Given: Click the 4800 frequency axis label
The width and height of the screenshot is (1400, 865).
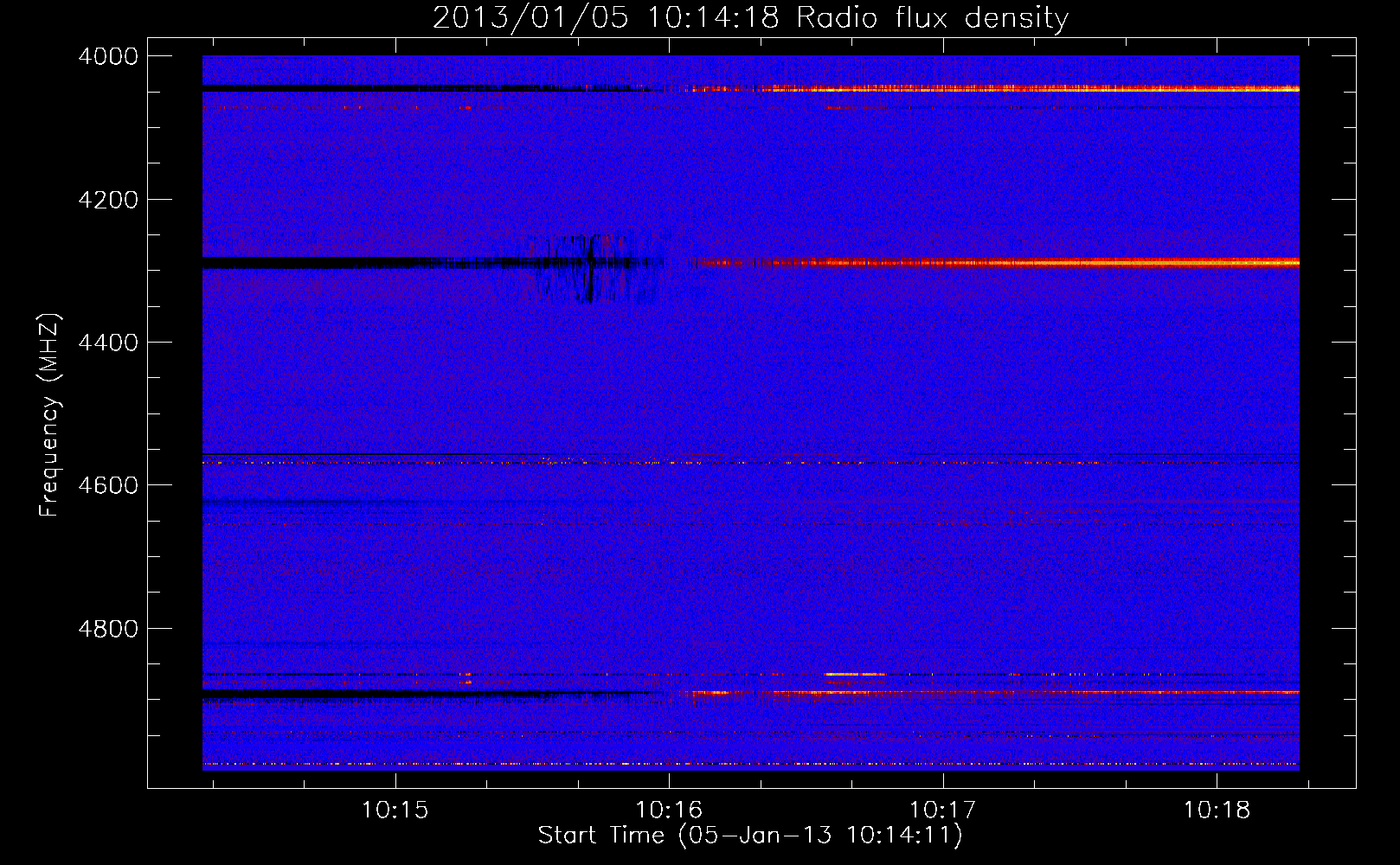Looking at the screenshot, I should [x=108, y=628].
